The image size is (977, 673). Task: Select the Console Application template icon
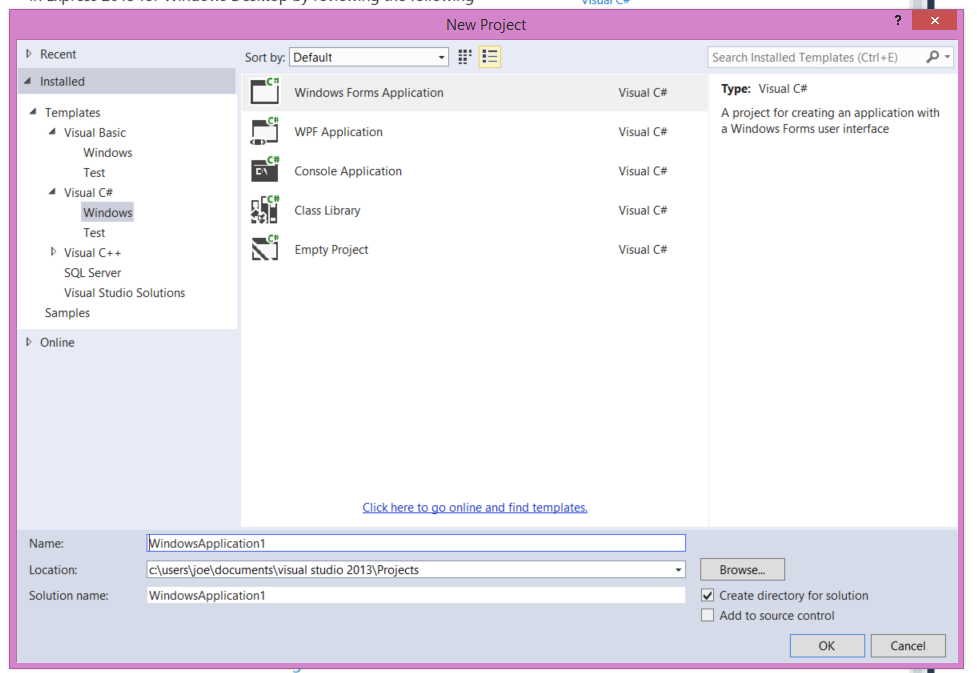[x=265, y=170]
